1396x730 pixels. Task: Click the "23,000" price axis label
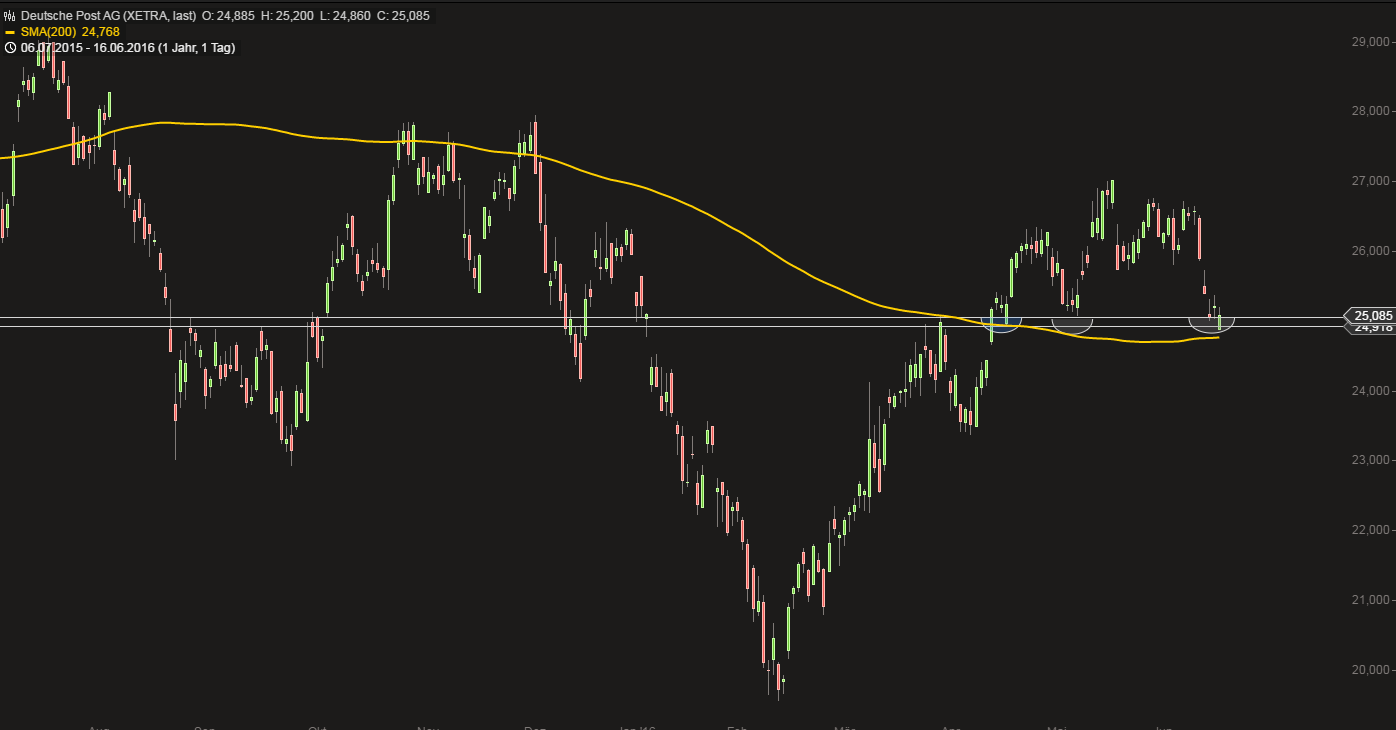tap(1370, 460)
